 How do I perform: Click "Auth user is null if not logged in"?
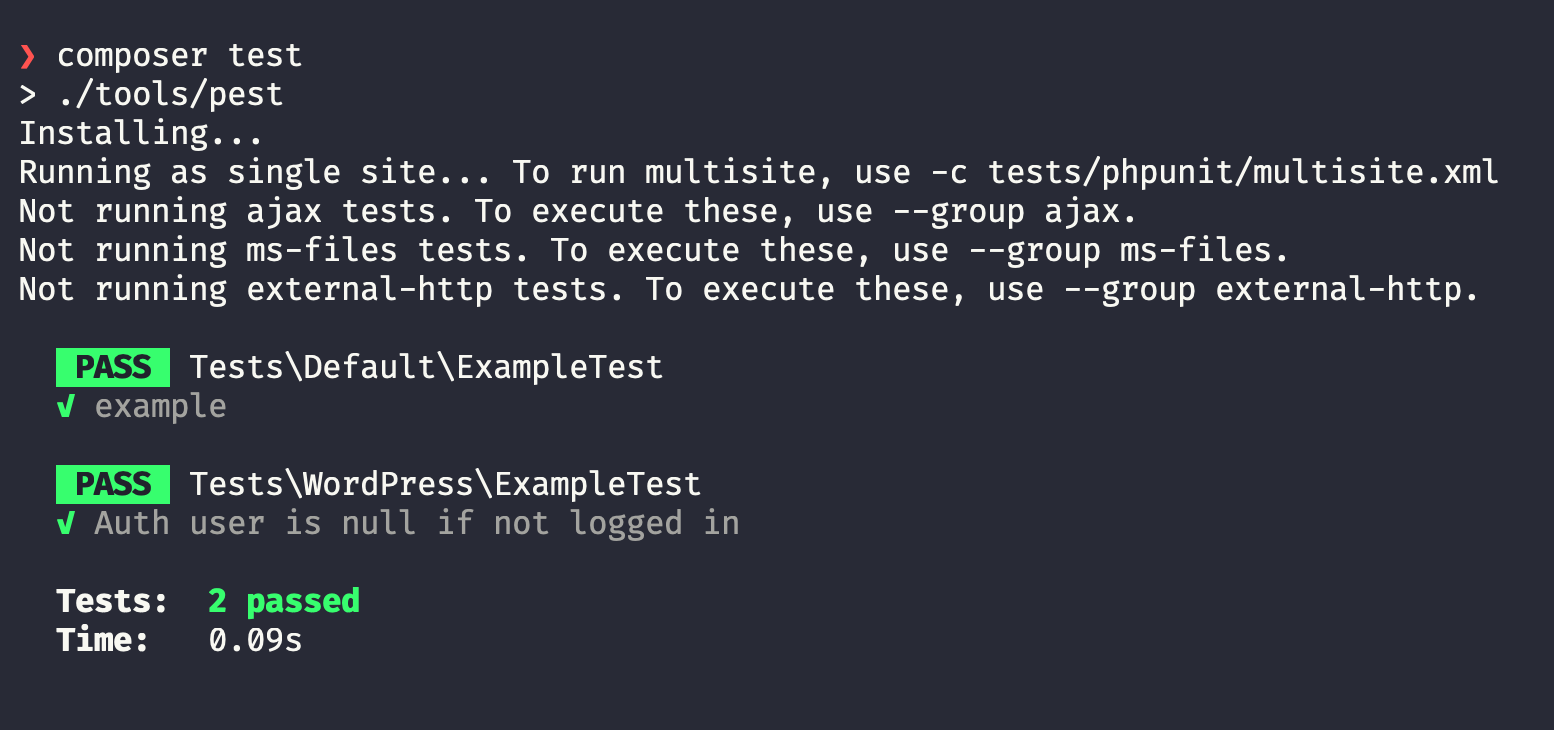pyautogui.click(x=416, y=523)
